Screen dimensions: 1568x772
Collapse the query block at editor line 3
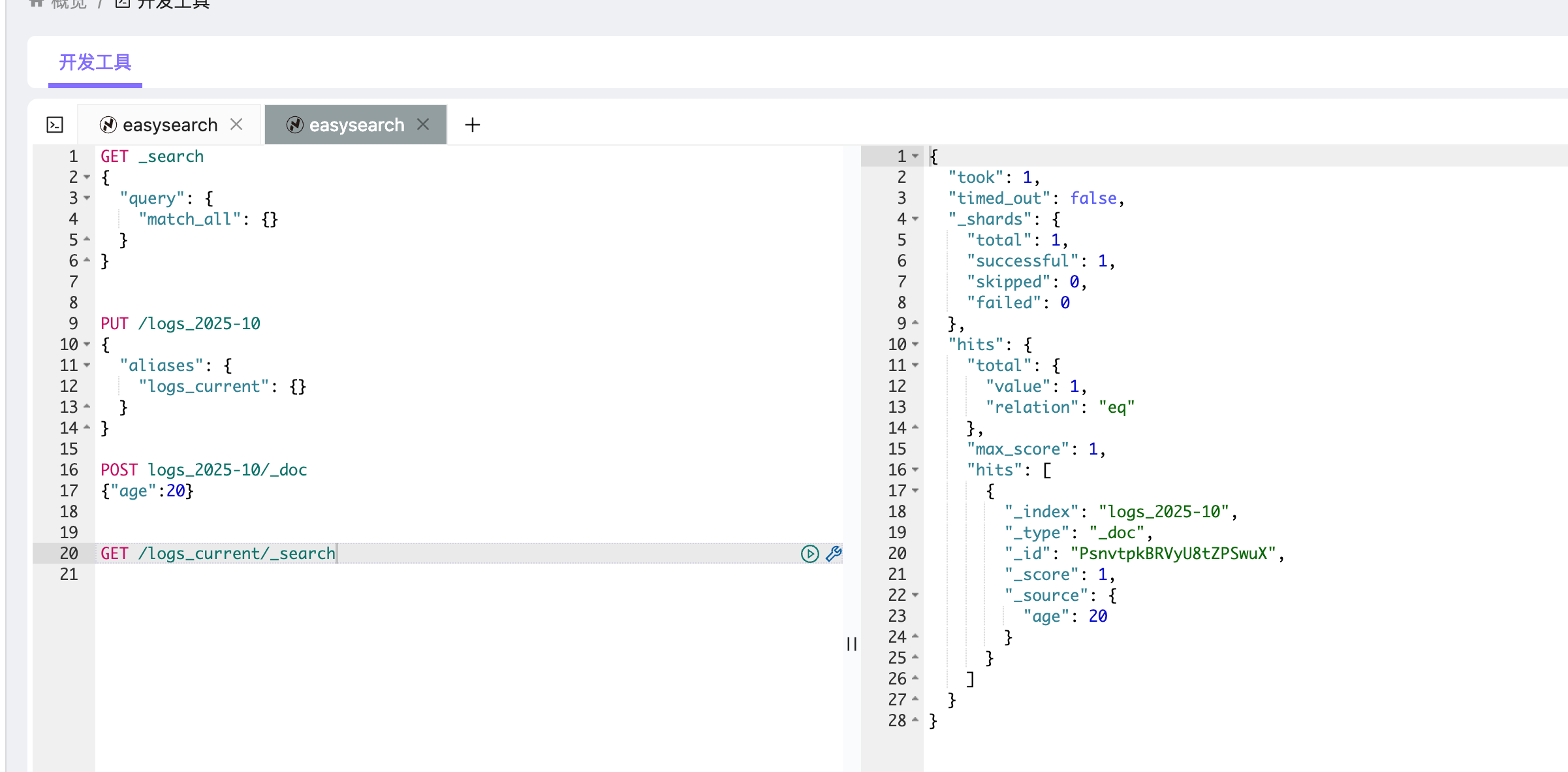click(87, 199)
